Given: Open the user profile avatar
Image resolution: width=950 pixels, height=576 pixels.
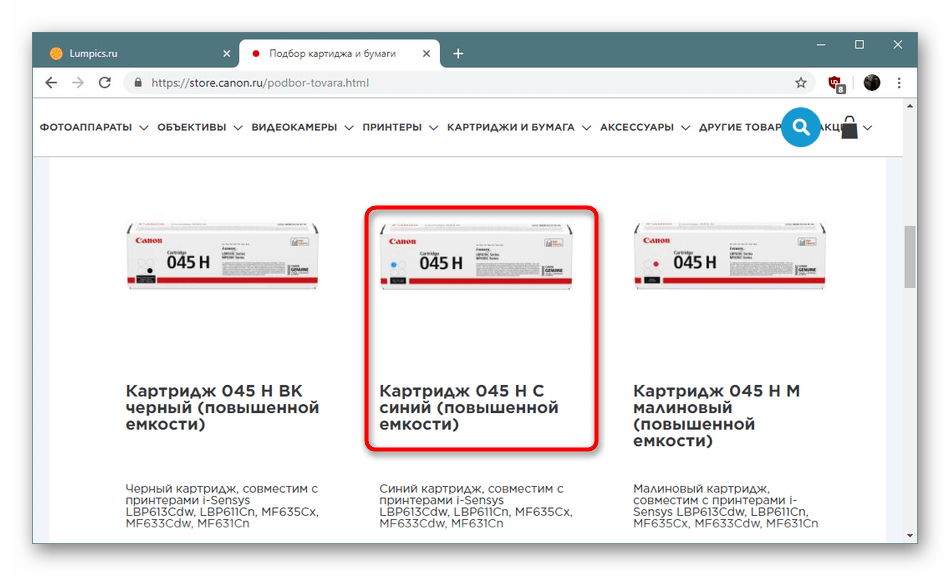Looking at the screenshot, I should [x=872, y=83].
